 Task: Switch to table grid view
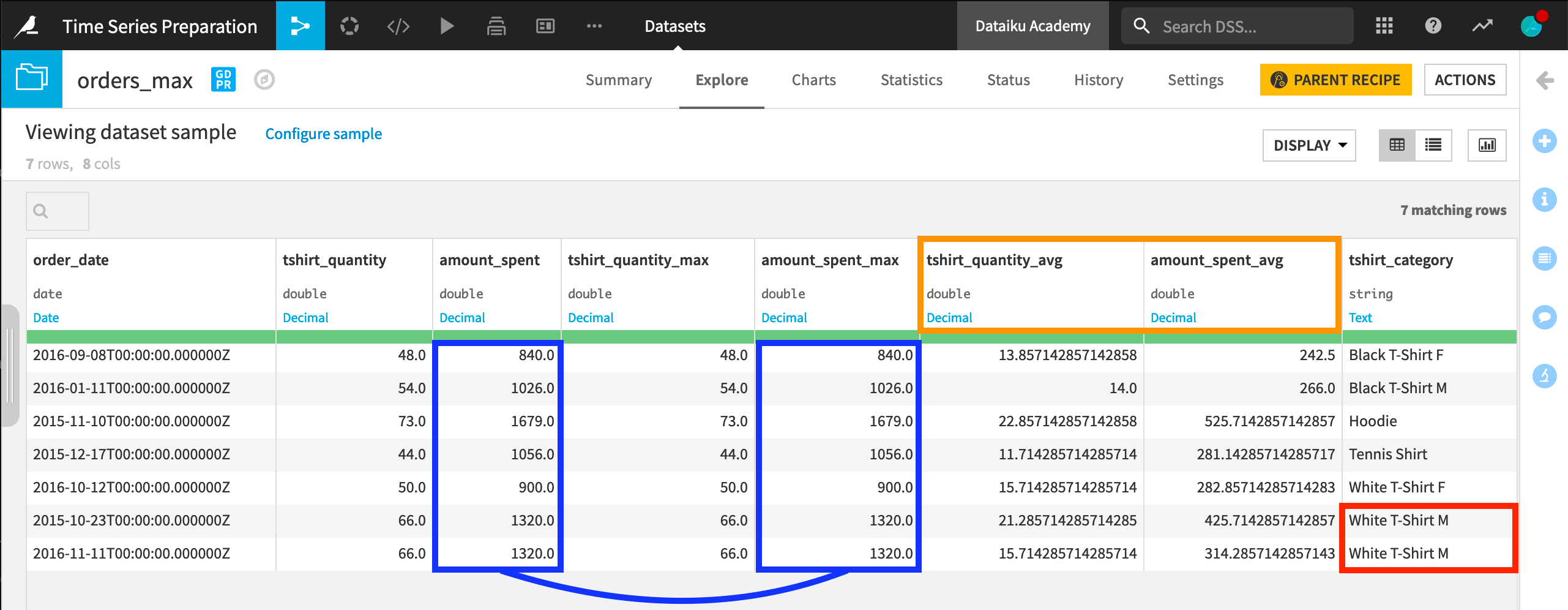coord(1397,145)
